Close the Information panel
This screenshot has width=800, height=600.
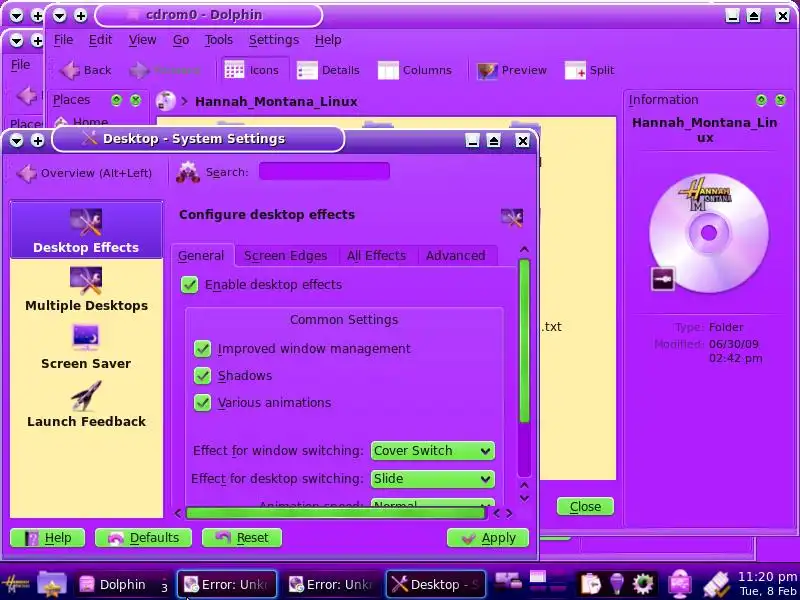[781, 100]
